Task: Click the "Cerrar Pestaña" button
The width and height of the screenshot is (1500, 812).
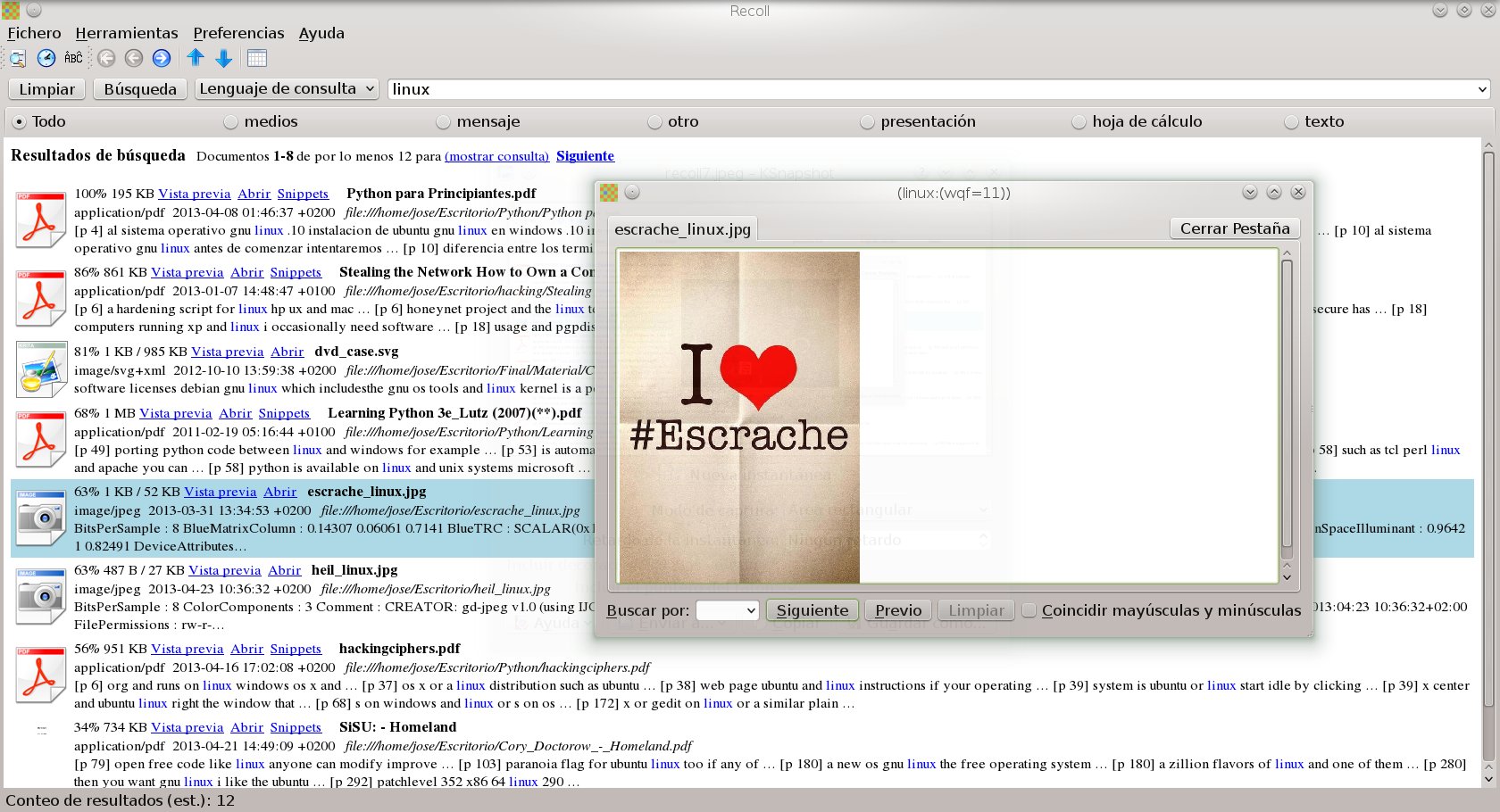Action: point(1235,228)
